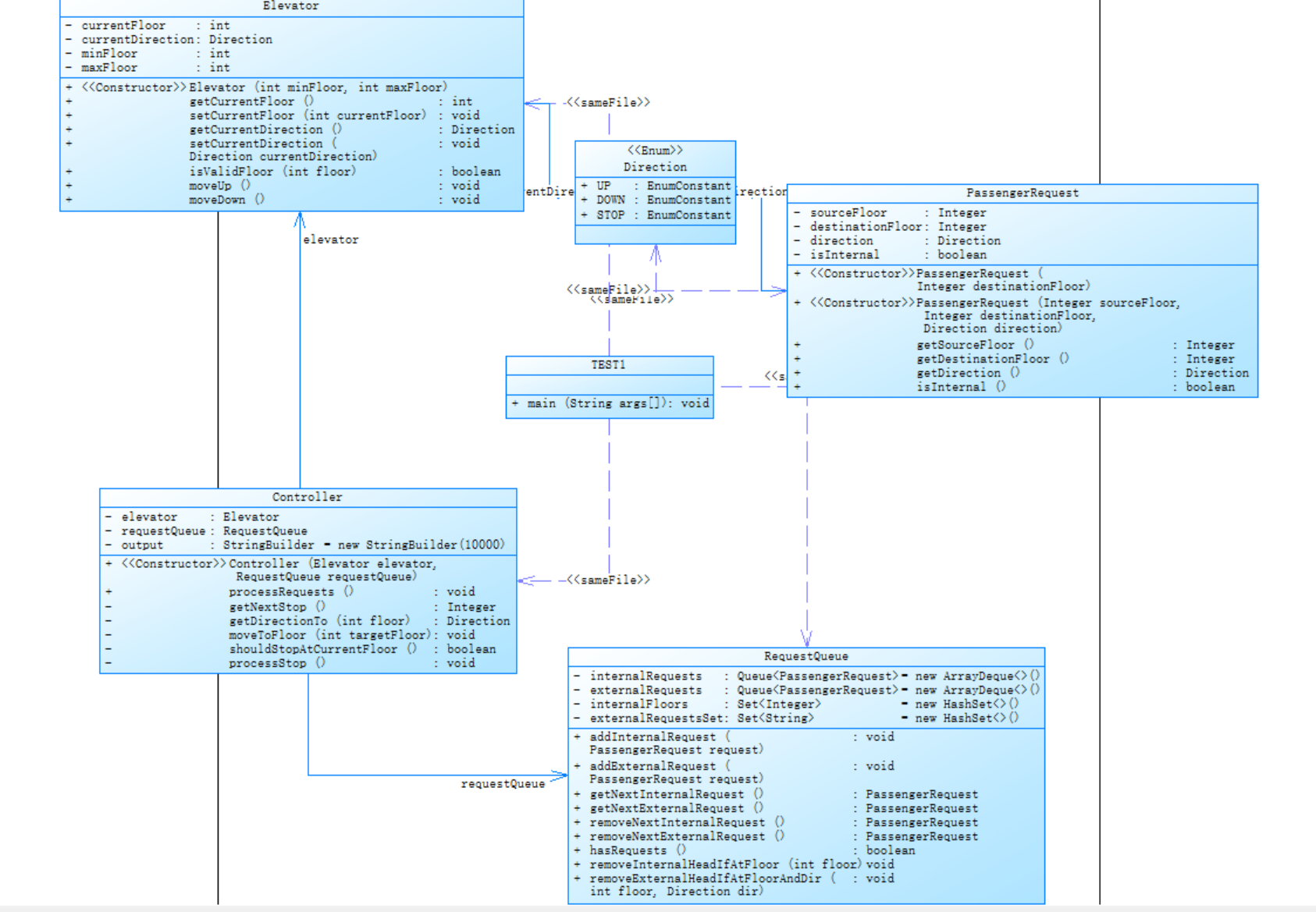Select the getCurrentDirection () method
This screenshot has height=912, width=1316.
click(x=290, y=130)
